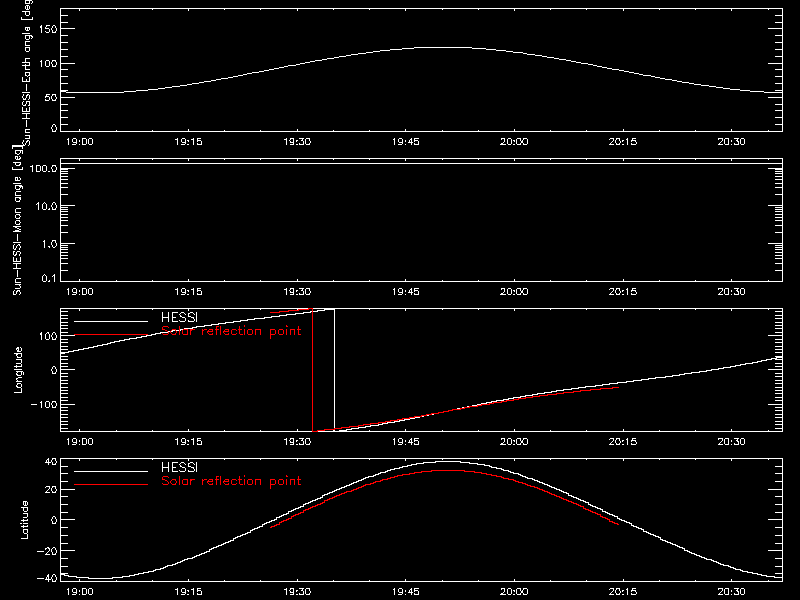
Task: Click the -40 tick in Latitude panel
Action: click(47, 578)
